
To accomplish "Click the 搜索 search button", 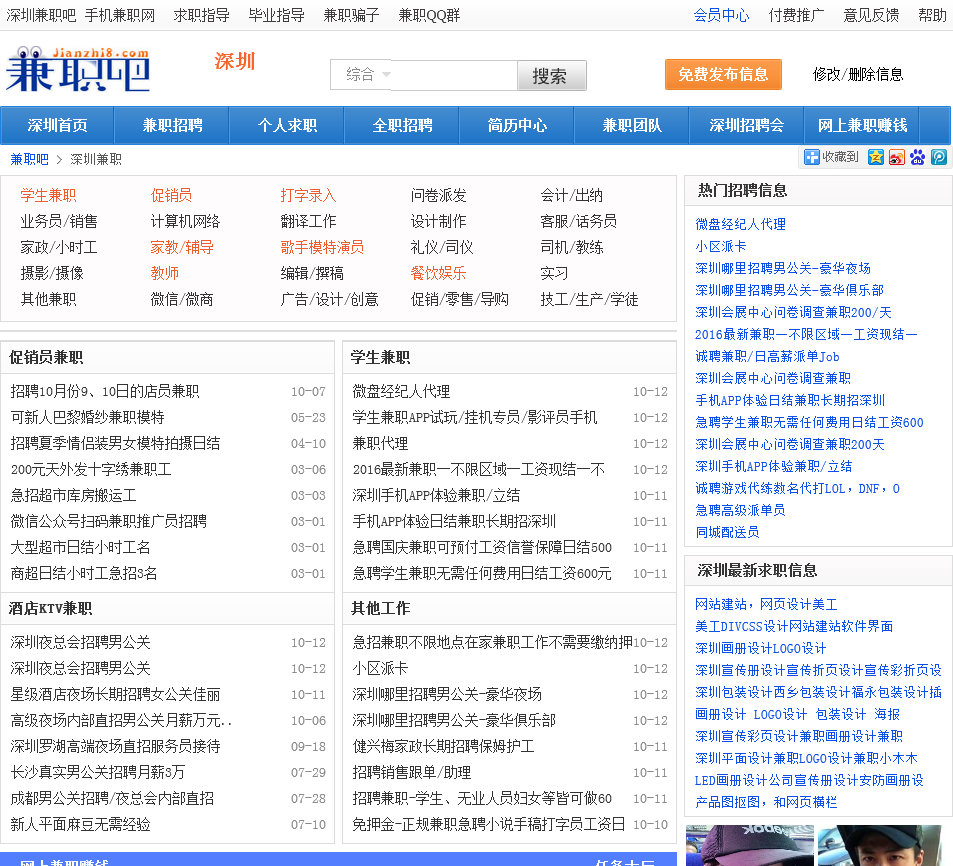I will tap(551, 75).
